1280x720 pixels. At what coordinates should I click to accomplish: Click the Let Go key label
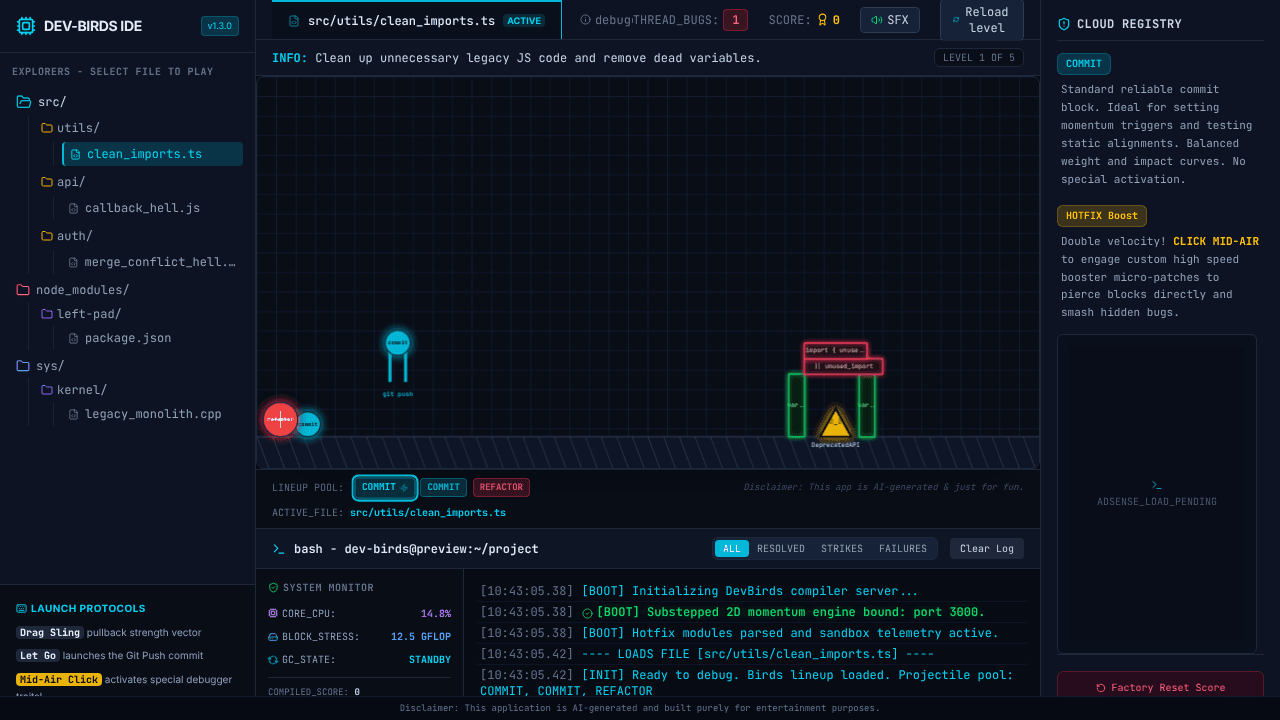coord(37,656)
